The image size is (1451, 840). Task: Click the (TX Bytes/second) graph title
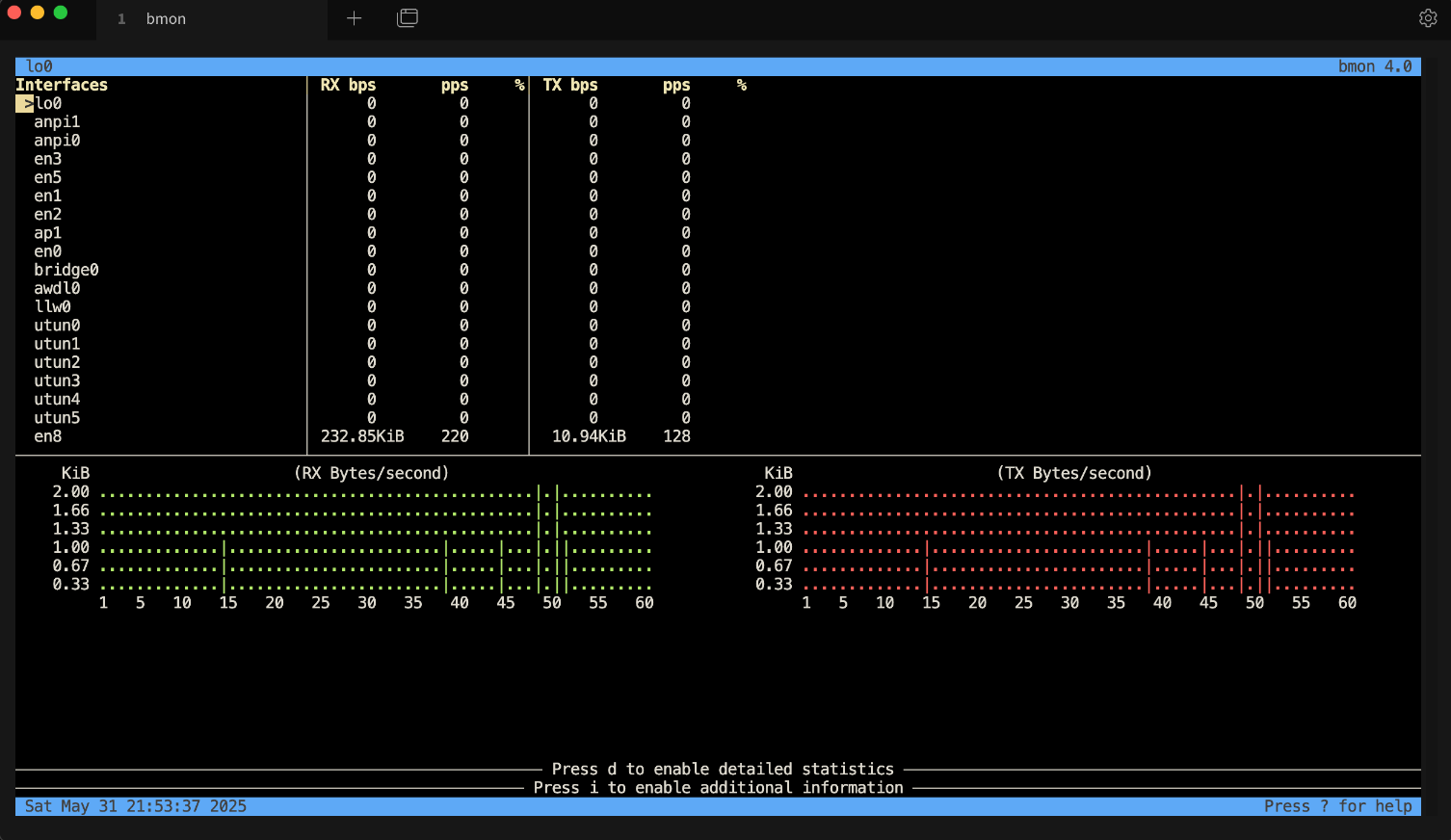[1074, 473]
